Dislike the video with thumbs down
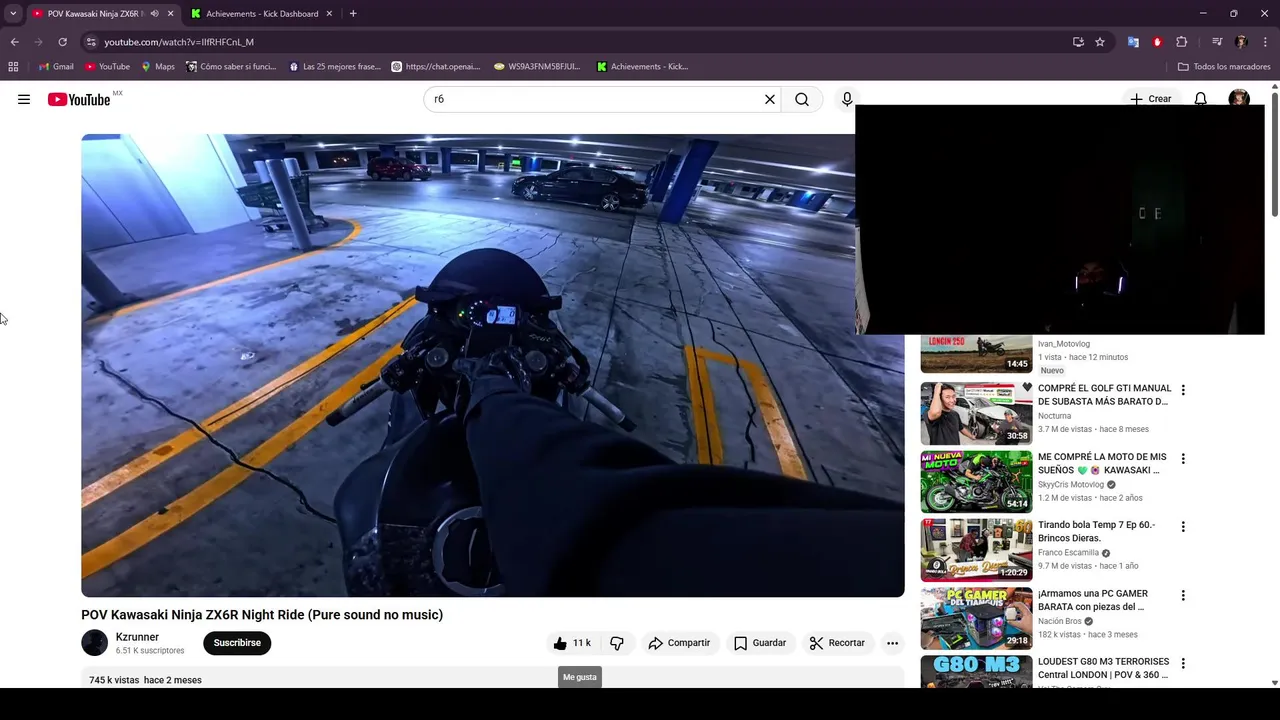 point(617,643)
